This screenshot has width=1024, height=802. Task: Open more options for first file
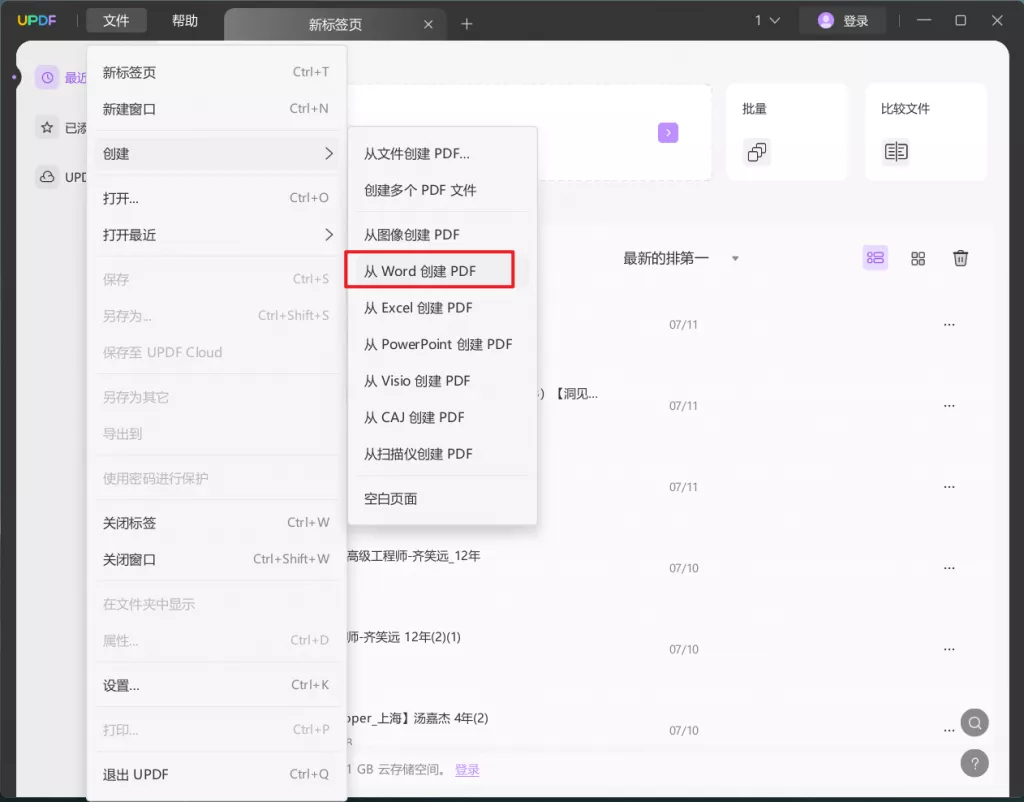tap(949, 325)
